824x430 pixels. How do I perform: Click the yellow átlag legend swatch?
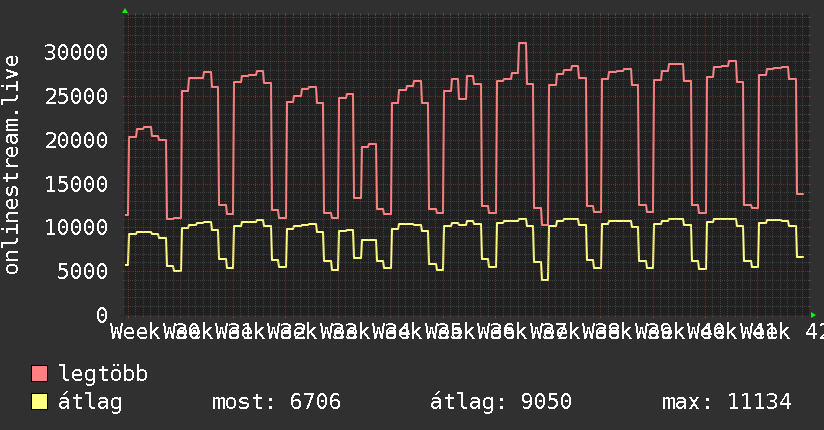tap(39, 402)
